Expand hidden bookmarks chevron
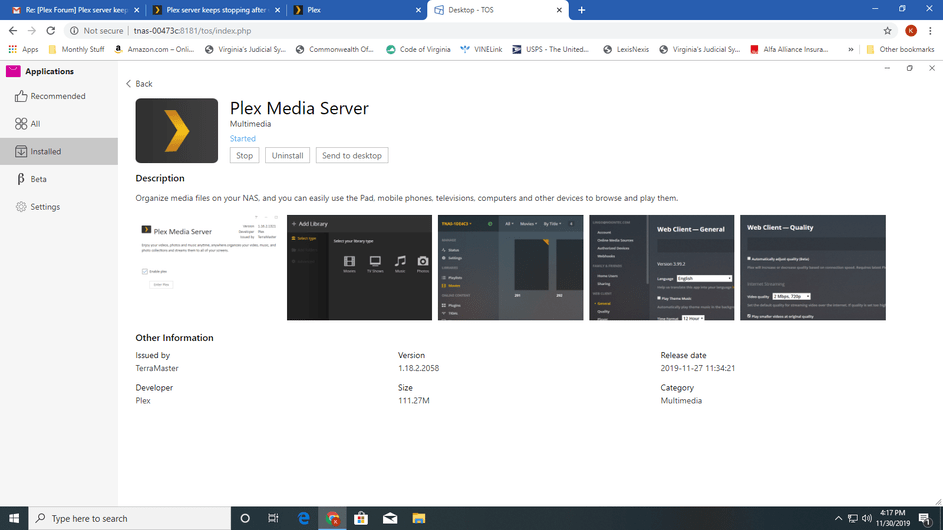 (x=850, y=49)
